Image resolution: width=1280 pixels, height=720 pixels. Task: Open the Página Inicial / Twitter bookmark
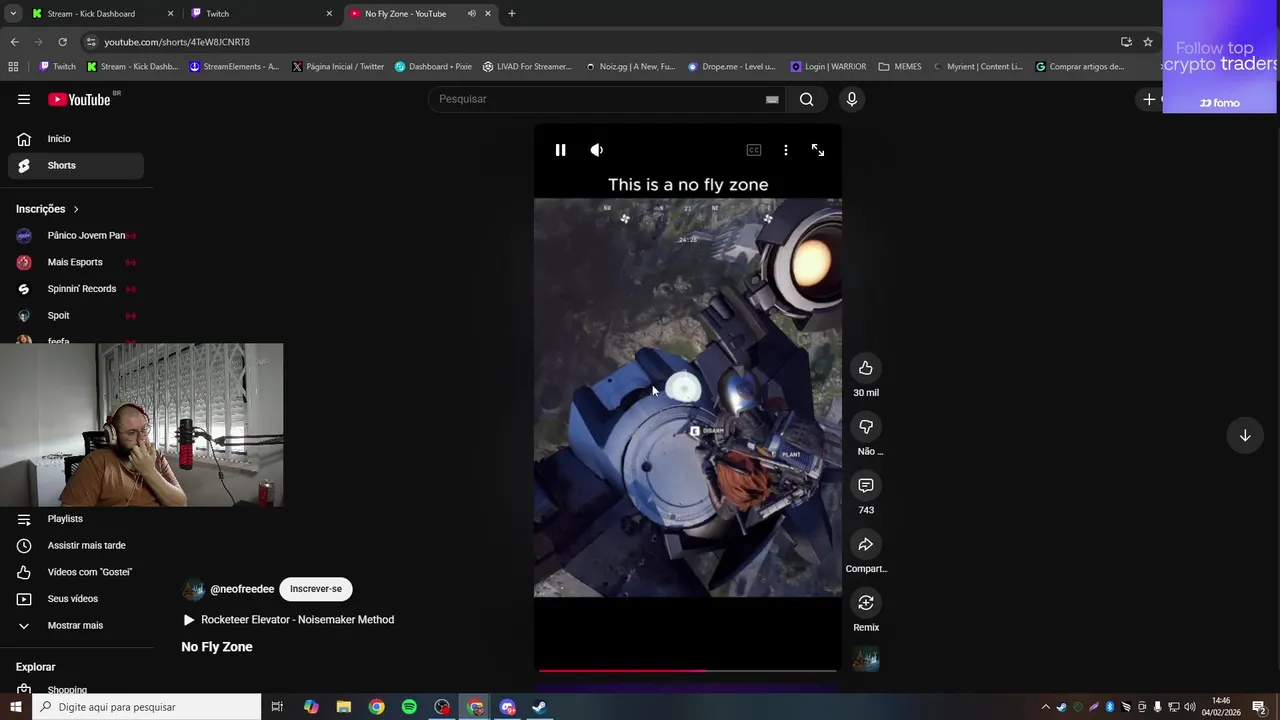click(338, 67)
